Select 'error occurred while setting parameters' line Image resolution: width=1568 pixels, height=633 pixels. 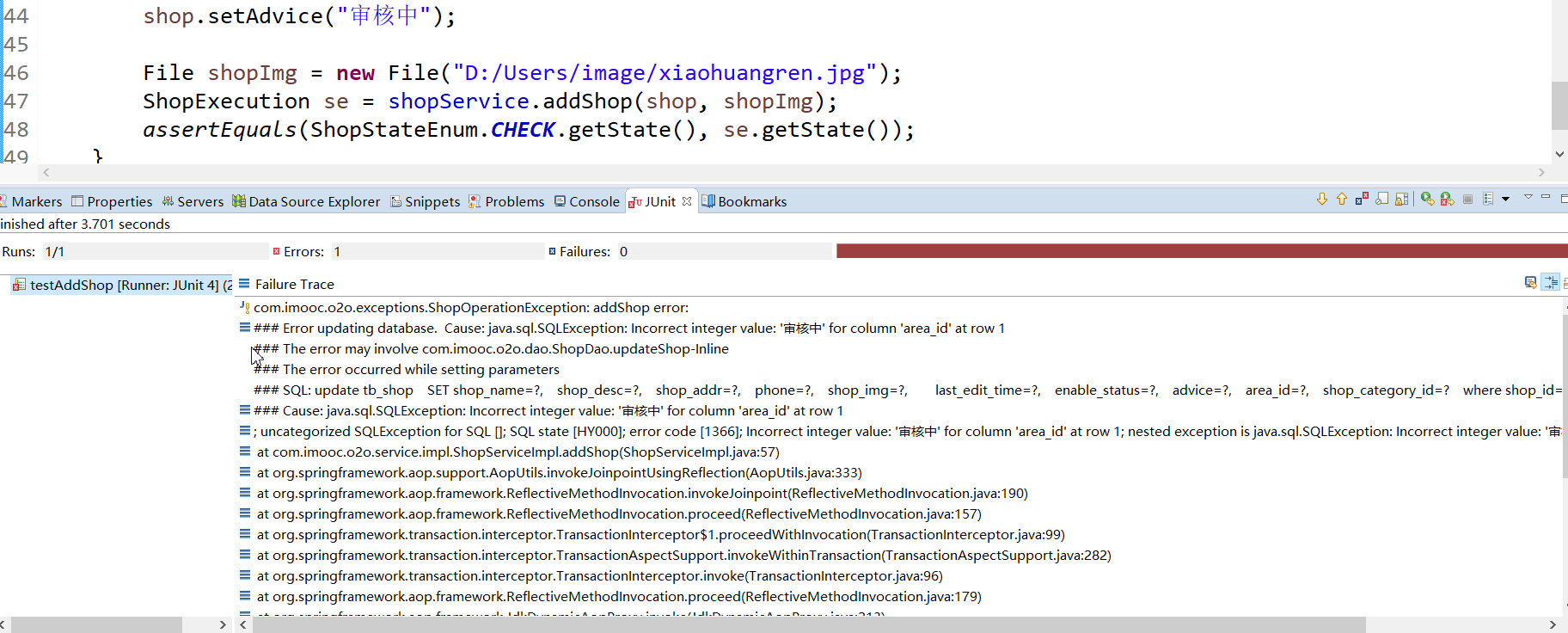pos(407,369)
